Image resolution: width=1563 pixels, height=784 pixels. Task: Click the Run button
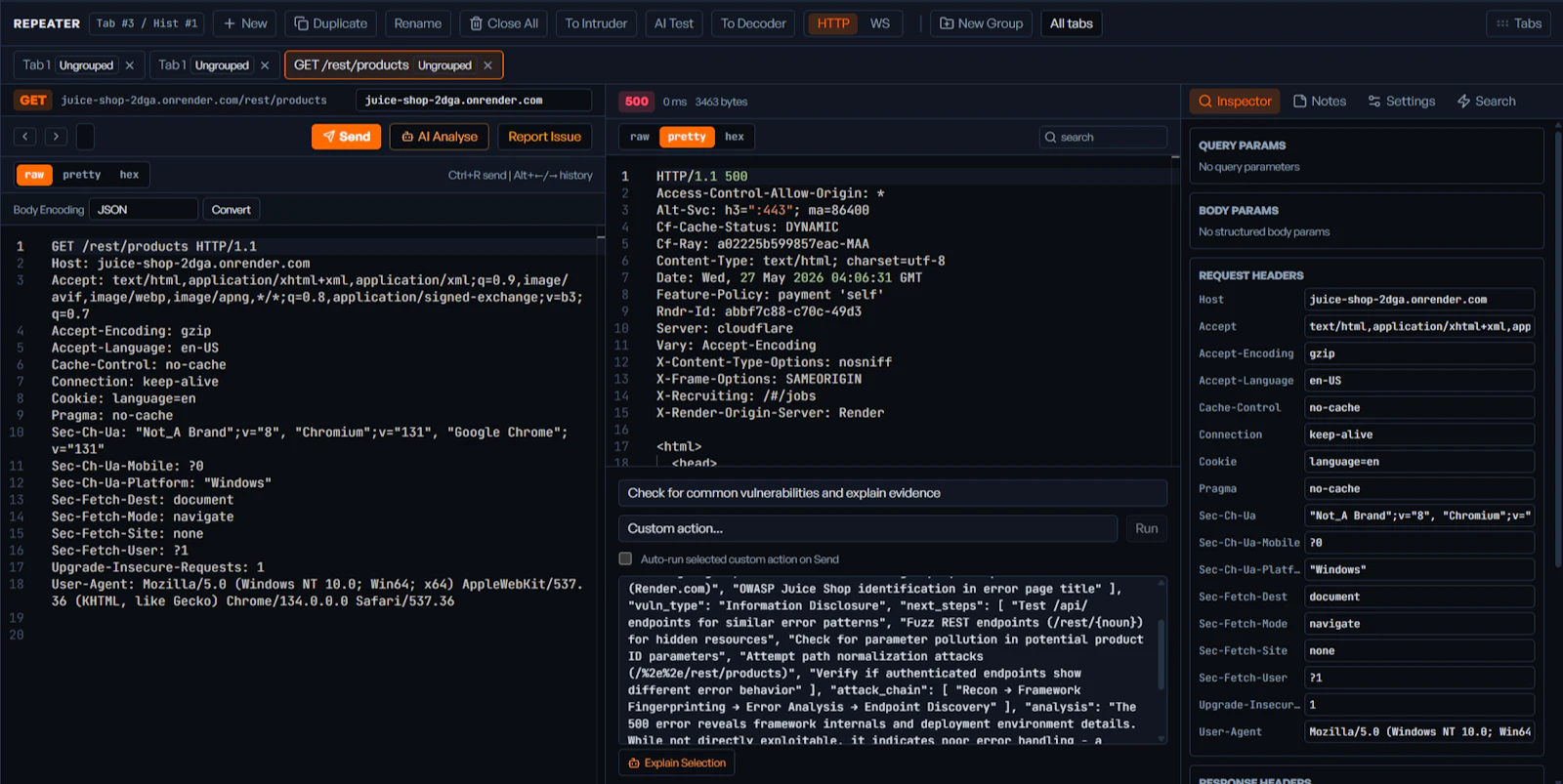pos(1147,528)
